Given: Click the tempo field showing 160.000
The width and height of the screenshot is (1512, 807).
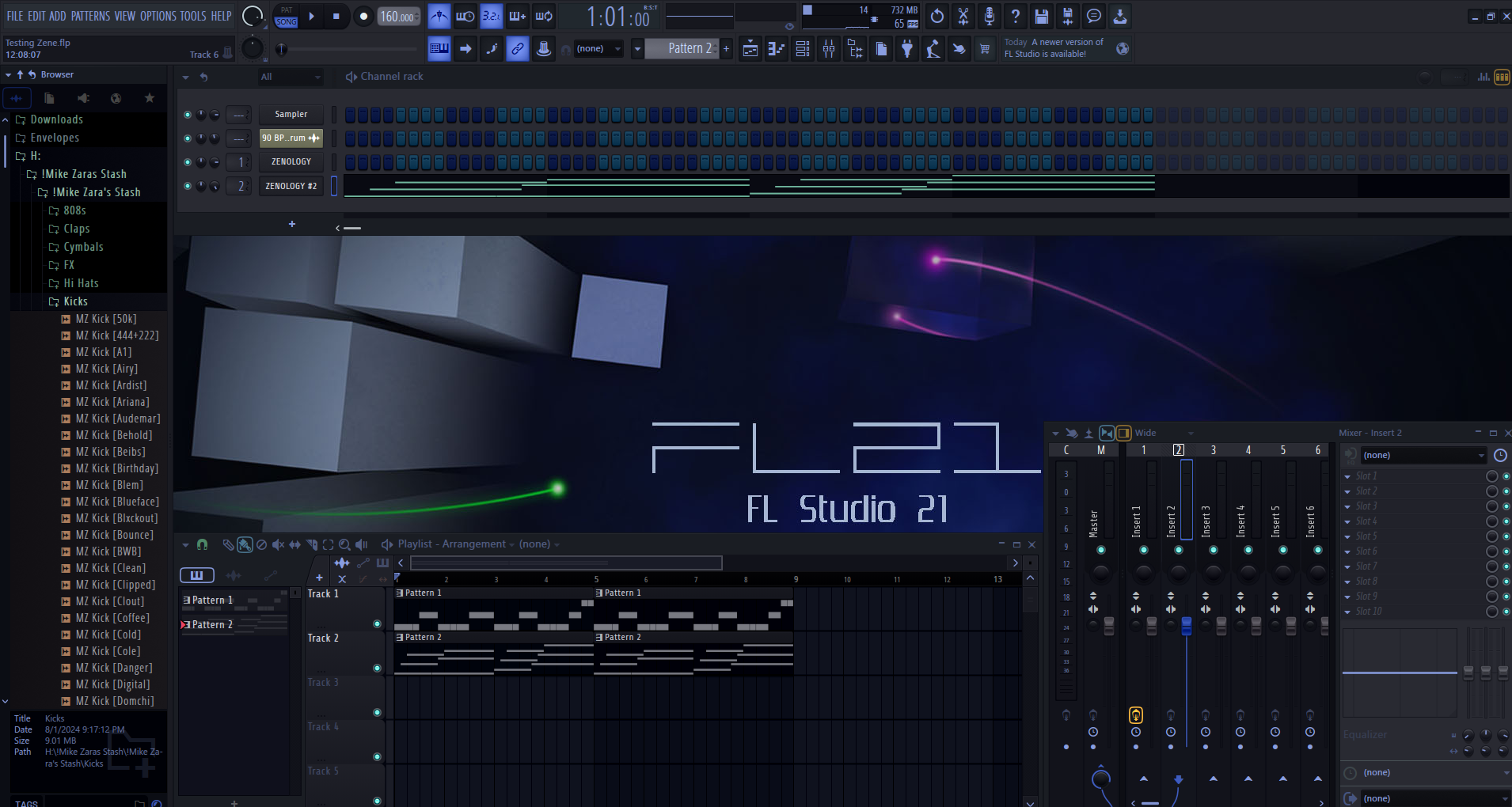Looking at the screenshot, I should tap(398, 17).
